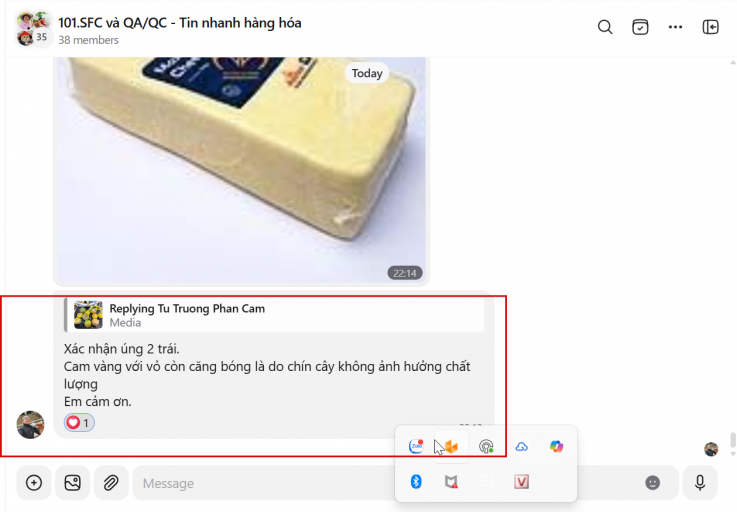This screenshot has height=512, width=737.
Task: Open the OneDrive cloud tray icon
Action: [521, 446]
